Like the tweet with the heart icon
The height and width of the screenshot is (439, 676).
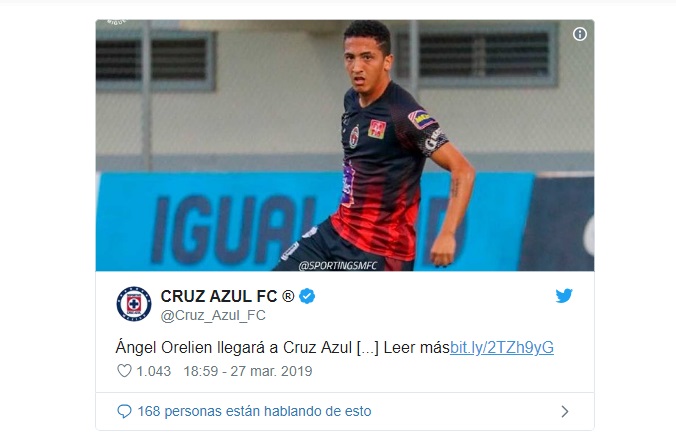tap(124, 371)
